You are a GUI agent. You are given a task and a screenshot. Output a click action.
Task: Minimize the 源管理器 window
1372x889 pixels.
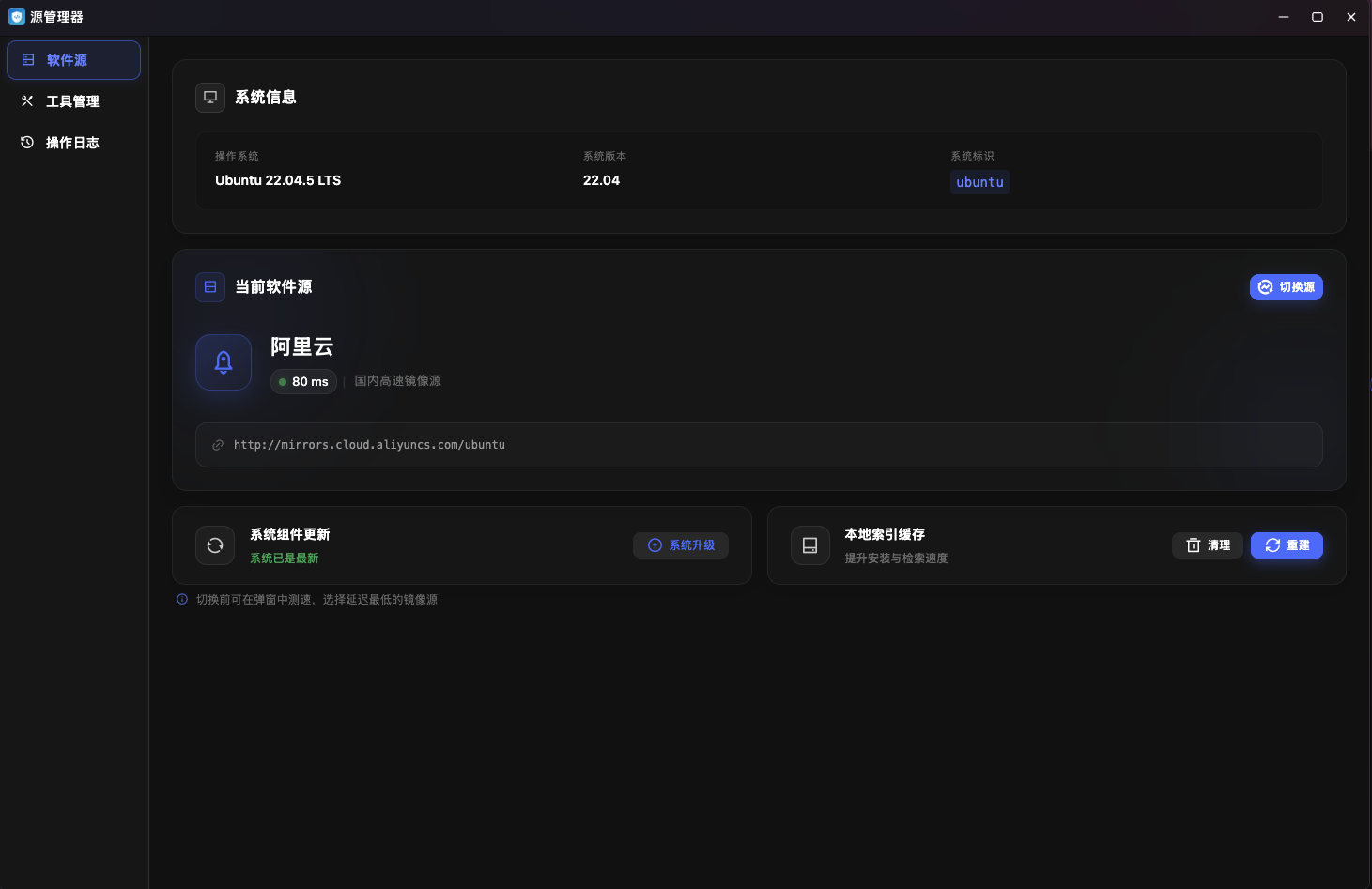[1284, 17]
